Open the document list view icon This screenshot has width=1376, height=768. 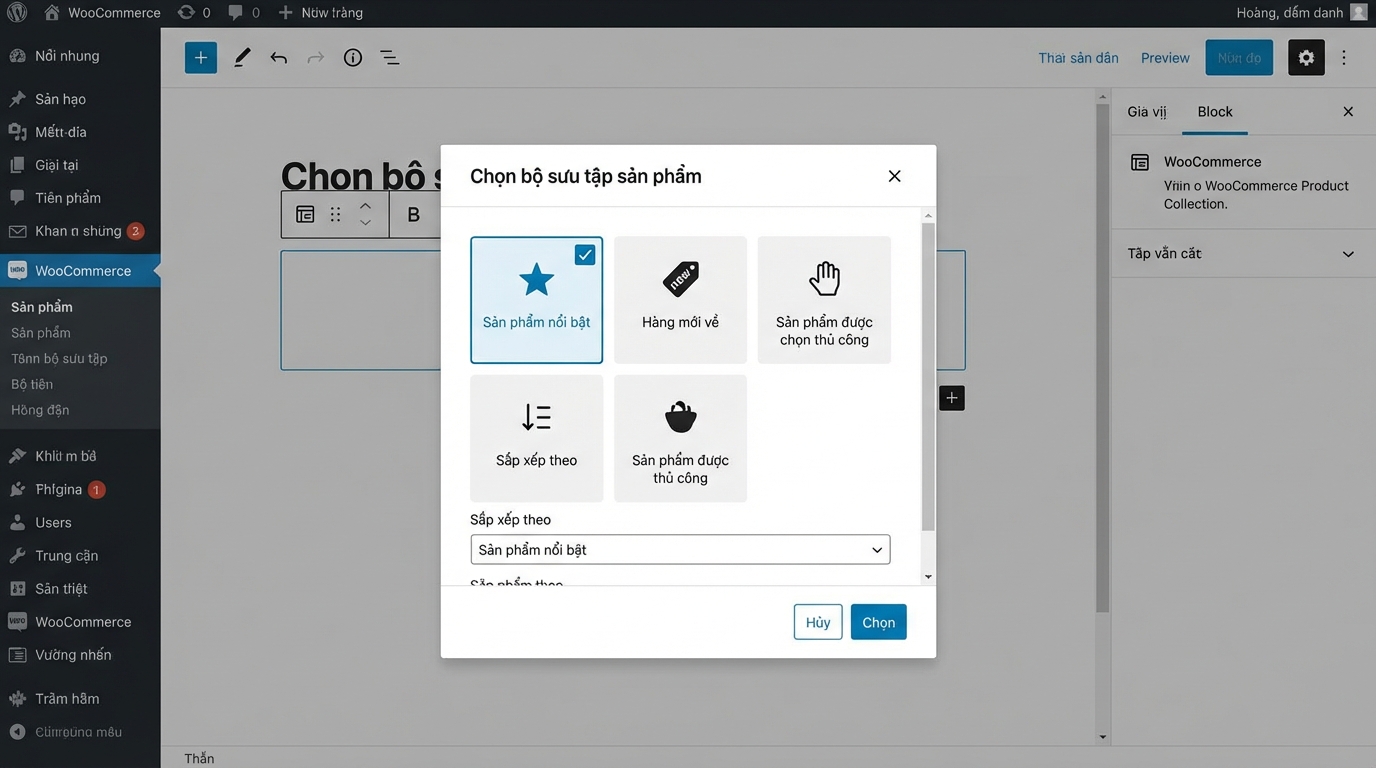pyautogui.click(x=389, y=57)
